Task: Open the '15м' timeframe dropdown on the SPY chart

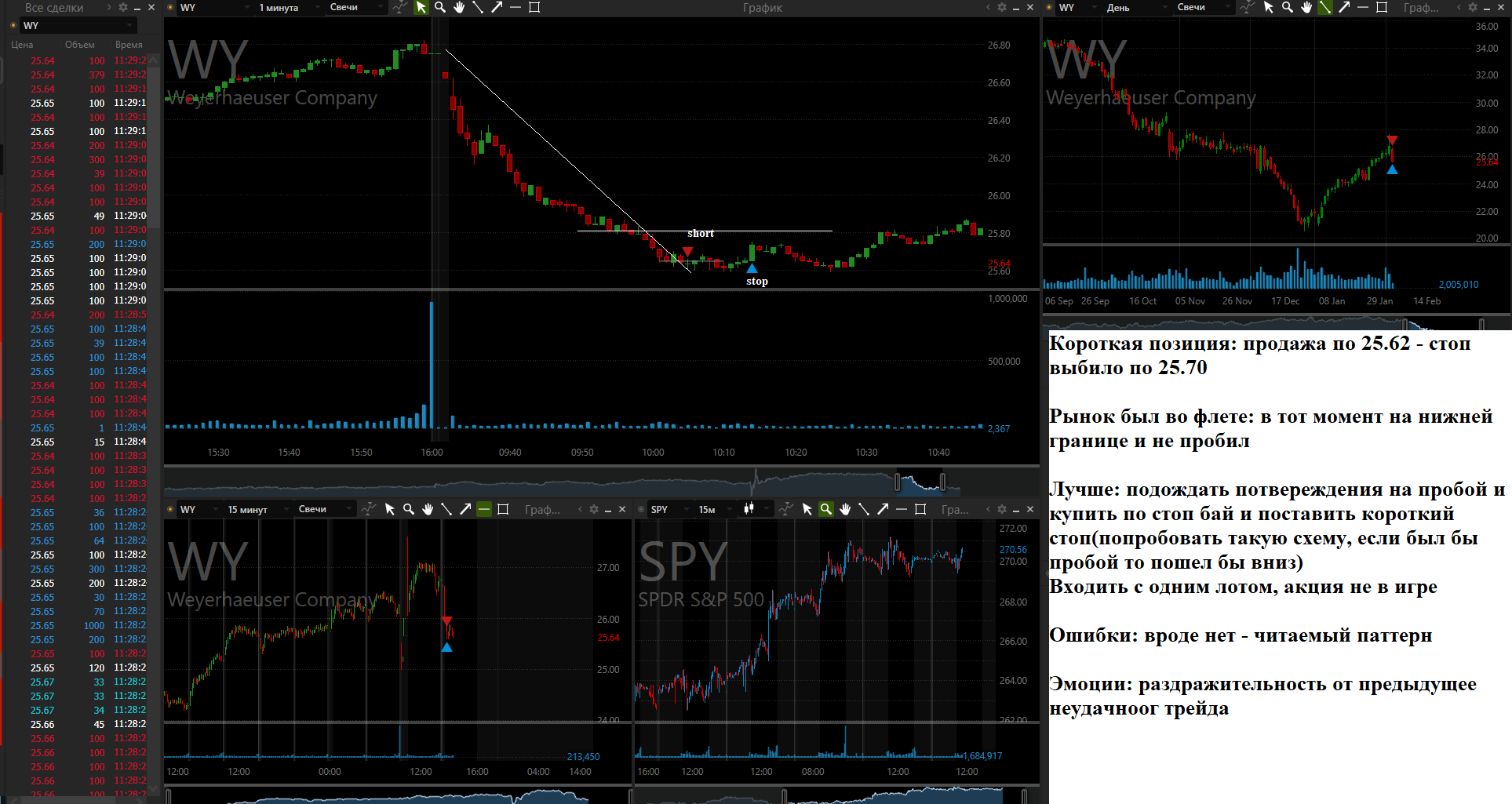Action: tap(716, 509)
